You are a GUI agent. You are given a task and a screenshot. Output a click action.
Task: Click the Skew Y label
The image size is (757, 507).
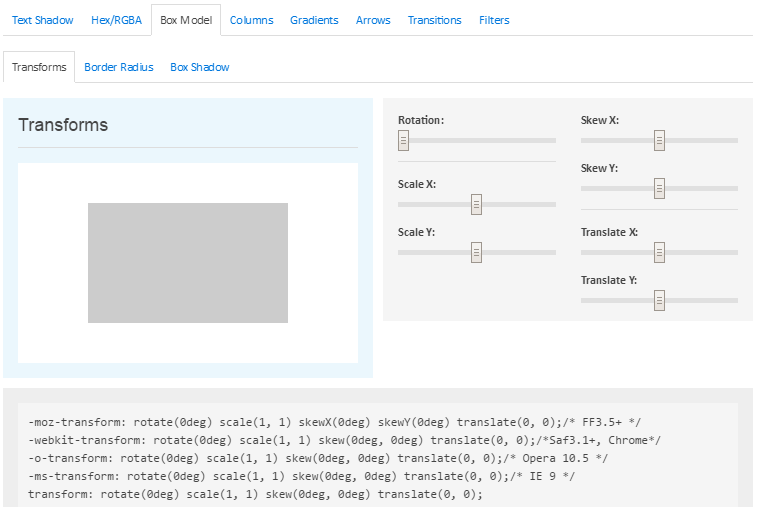pyautogui.click(x=599, y=168)
